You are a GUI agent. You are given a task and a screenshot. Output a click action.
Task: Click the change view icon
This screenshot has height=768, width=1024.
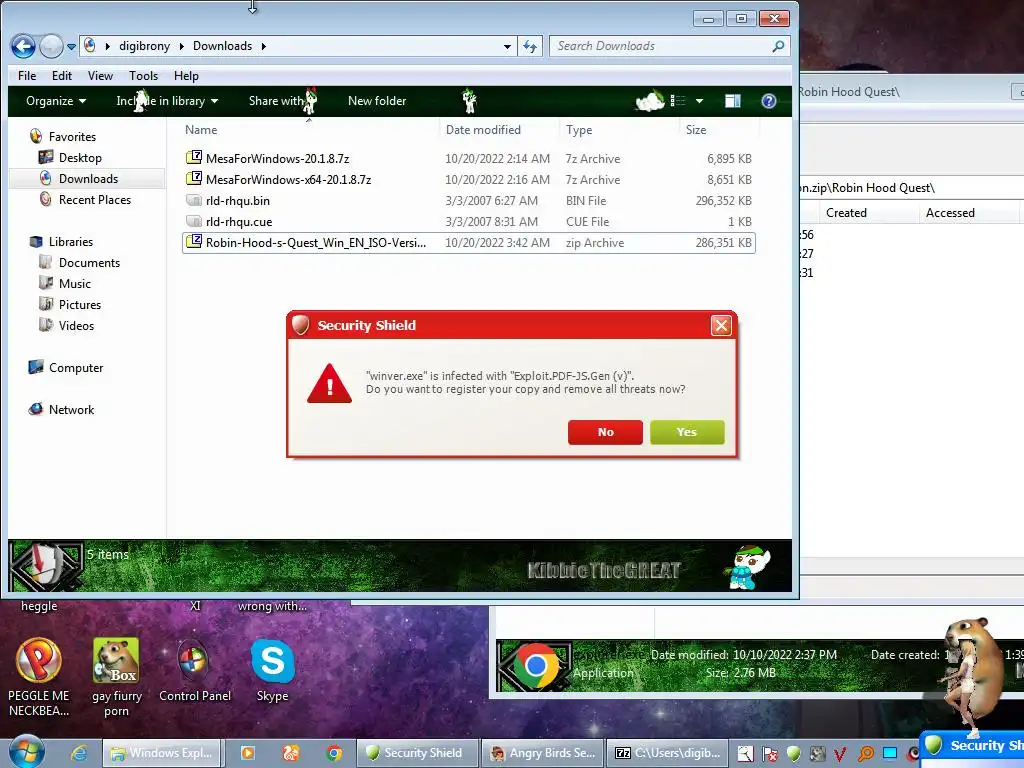coord(678,101)
